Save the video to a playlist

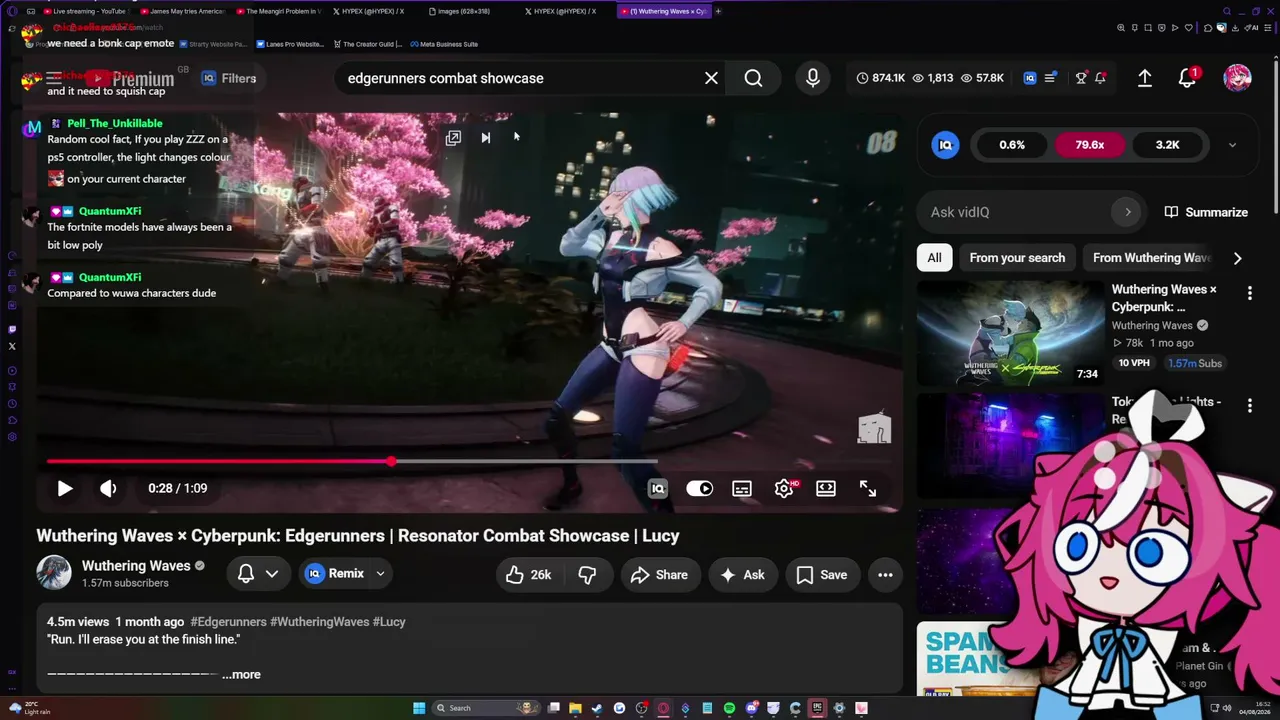(x=822, y=574)
